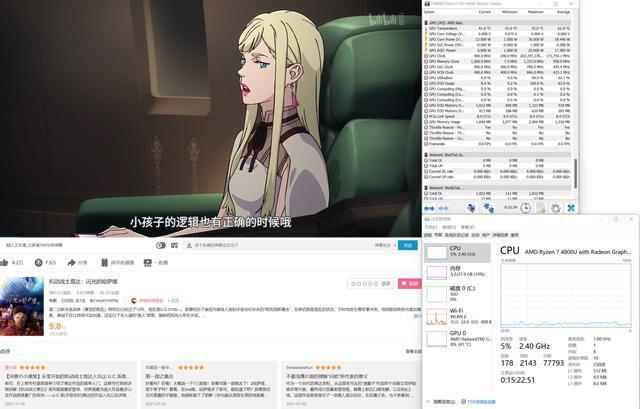Click the Current column header in HWiNFO
The height and width of the screenshot is (409, 640).
click(x=484, y=12)
